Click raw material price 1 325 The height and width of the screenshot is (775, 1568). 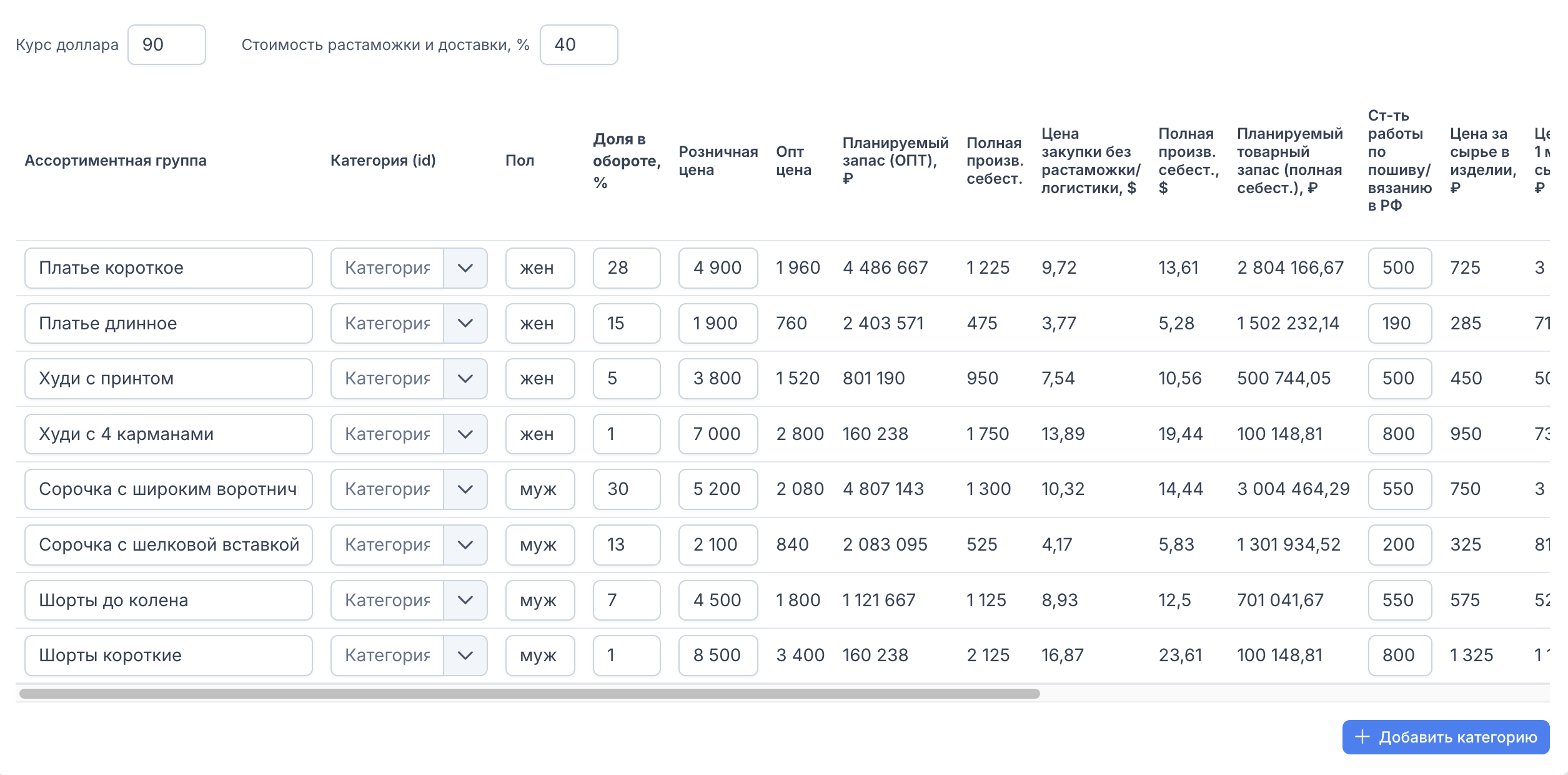[1471, 656]
